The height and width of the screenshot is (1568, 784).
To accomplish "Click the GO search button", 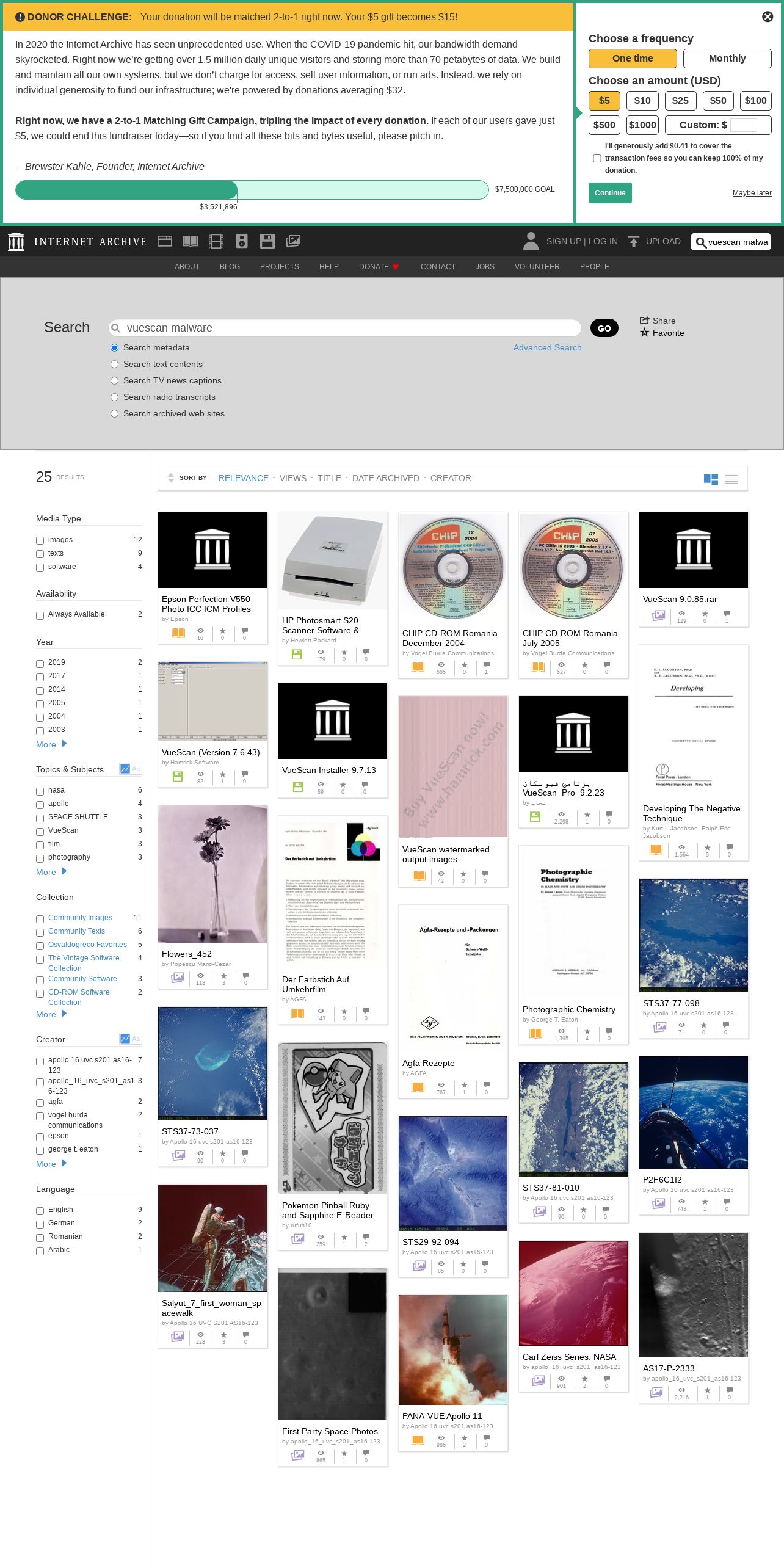I will coord(604,328).
